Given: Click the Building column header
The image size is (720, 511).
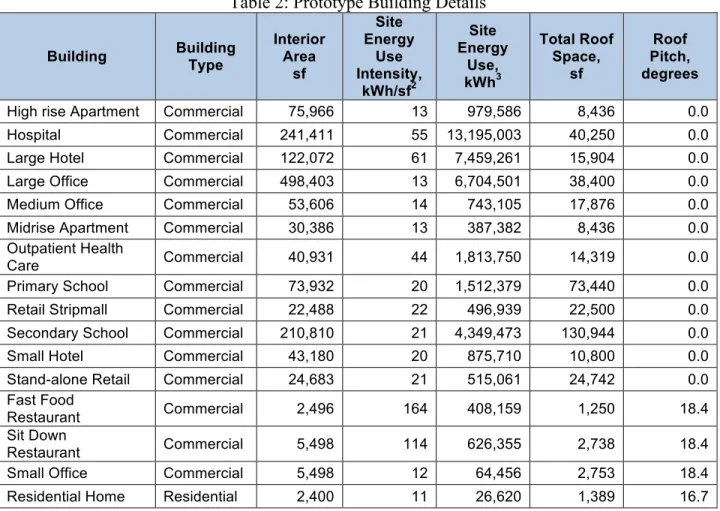Looking at the screenshot, I should click(x=77, y=56).
